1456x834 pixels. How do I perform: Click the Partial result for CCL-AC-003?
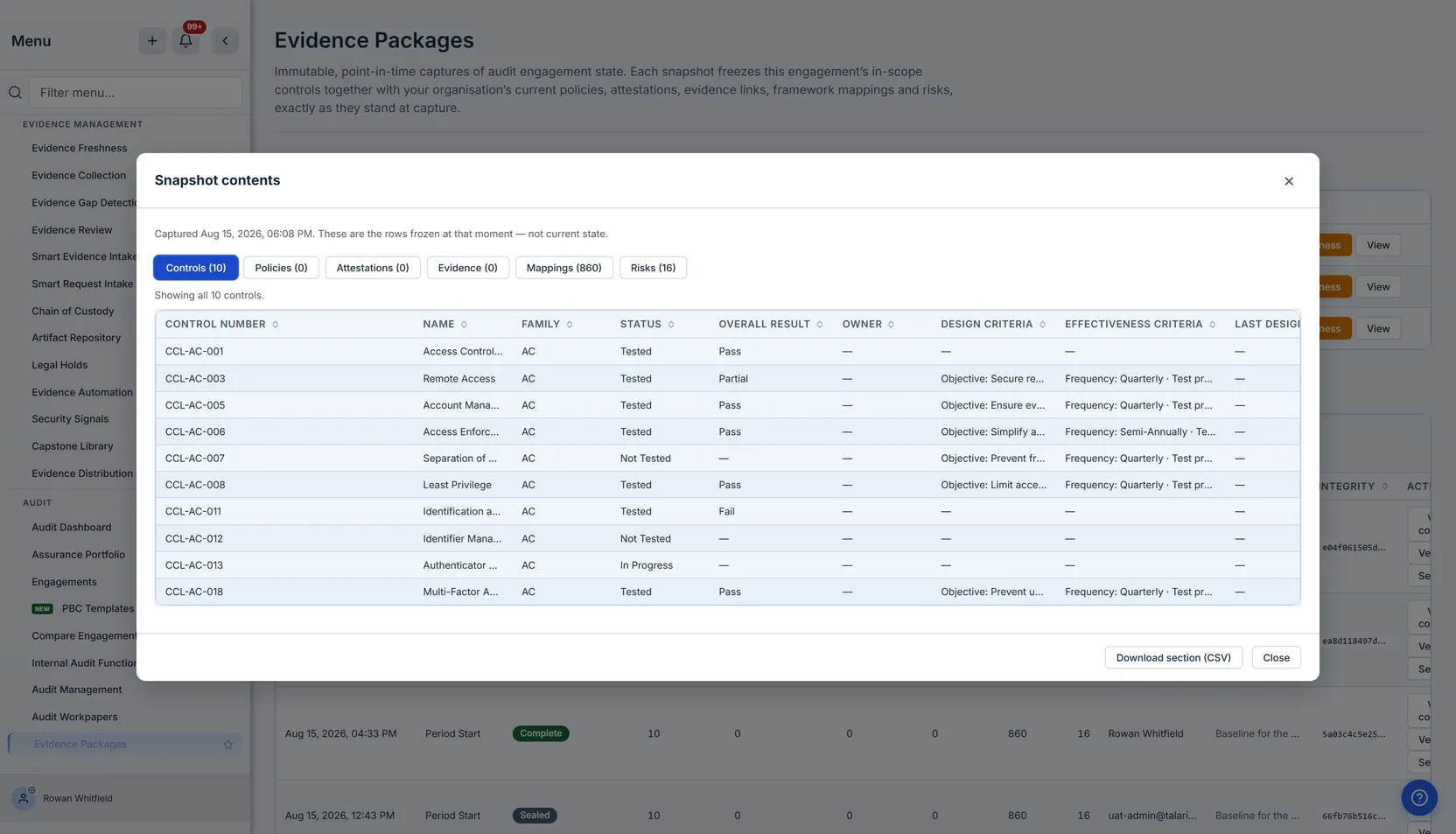(x=733, y=379)
